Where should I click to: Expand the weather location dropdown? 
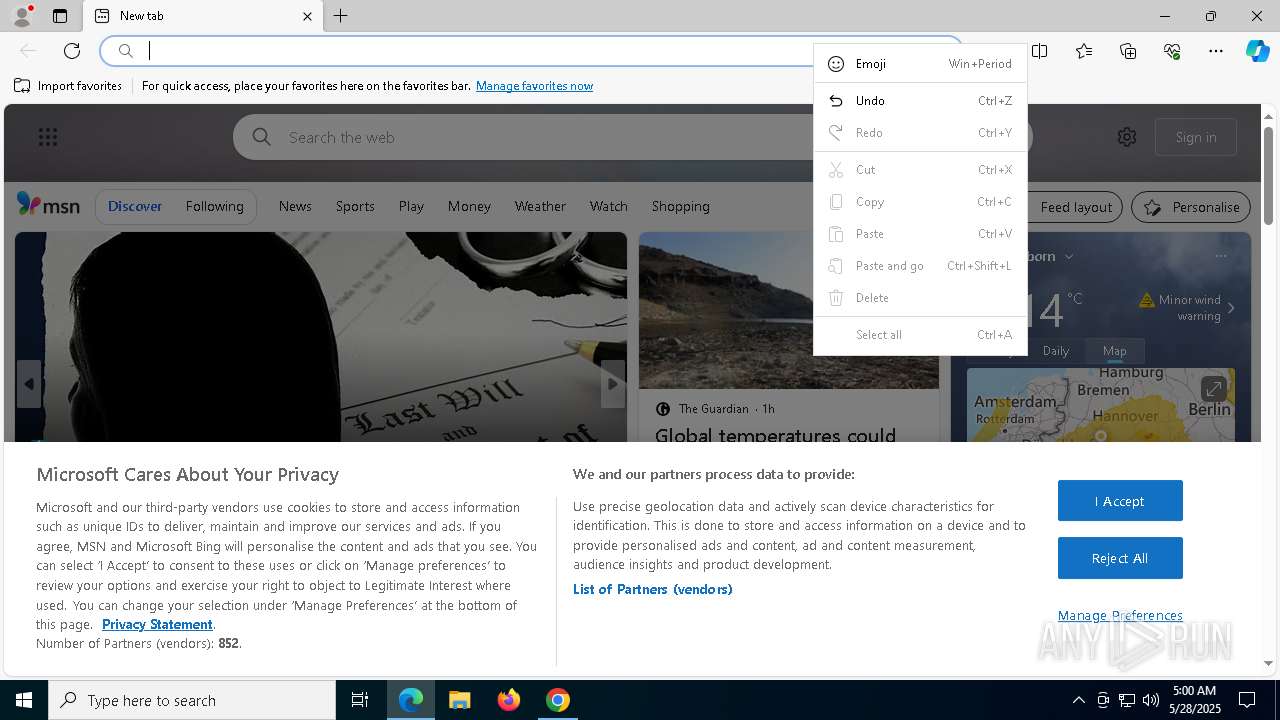pos(1068,256)
